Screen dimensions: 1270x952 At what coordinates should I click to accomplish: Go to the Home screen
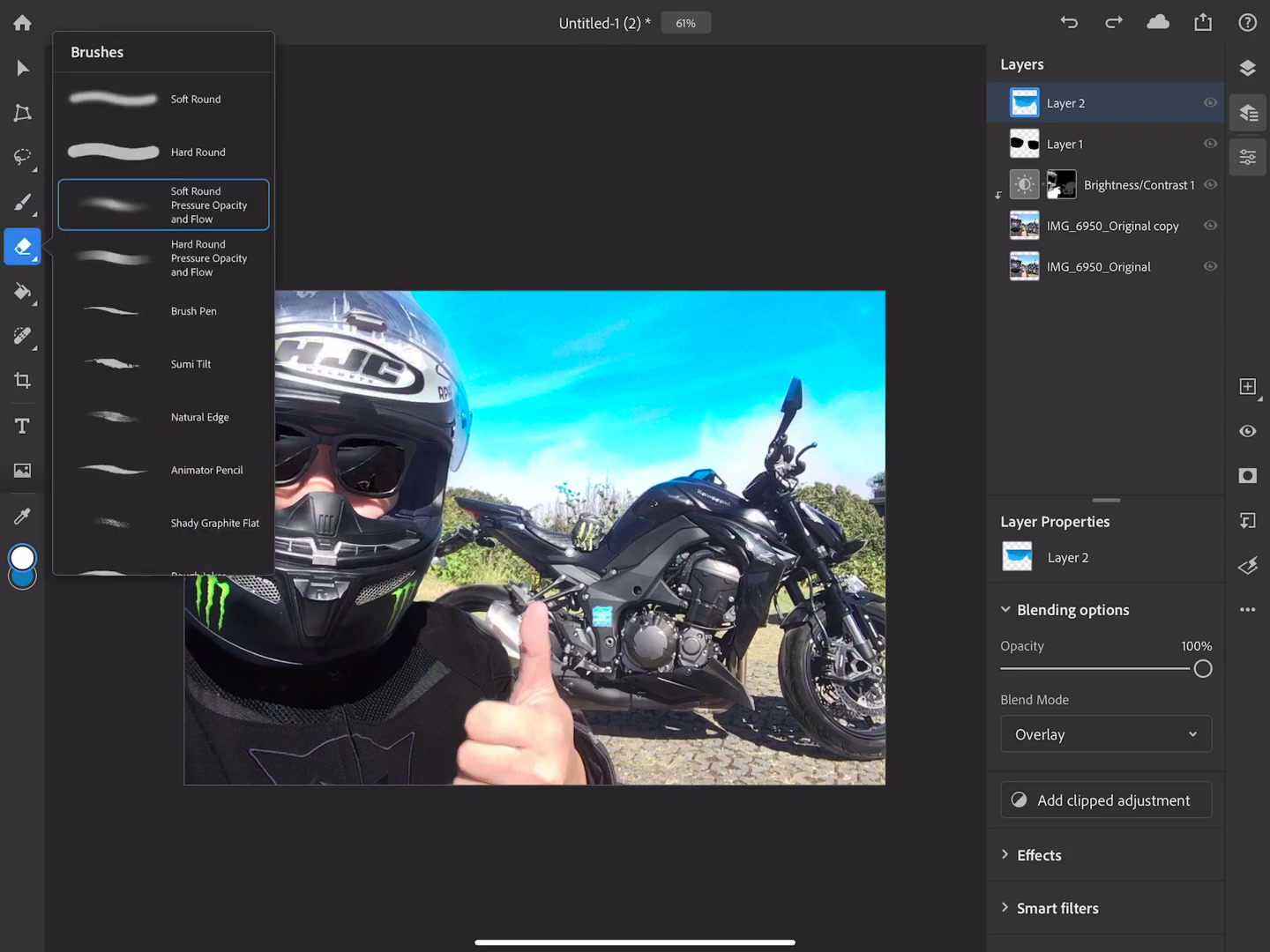click(x=22, y=23)
